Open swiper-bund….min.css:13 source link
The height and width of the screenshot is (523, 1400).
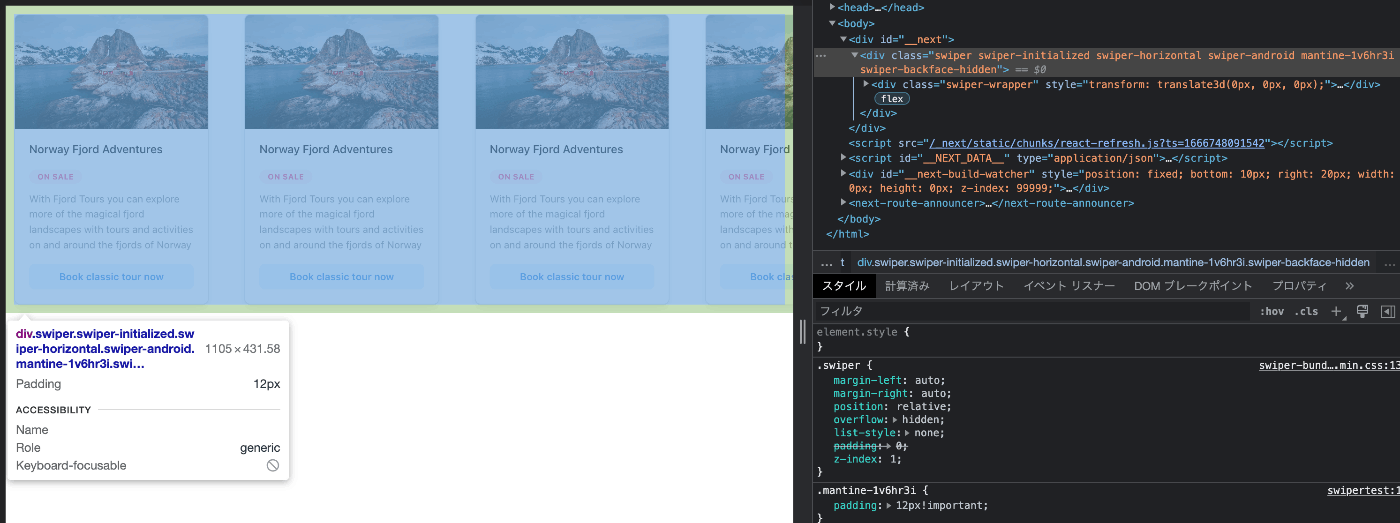1328,366
